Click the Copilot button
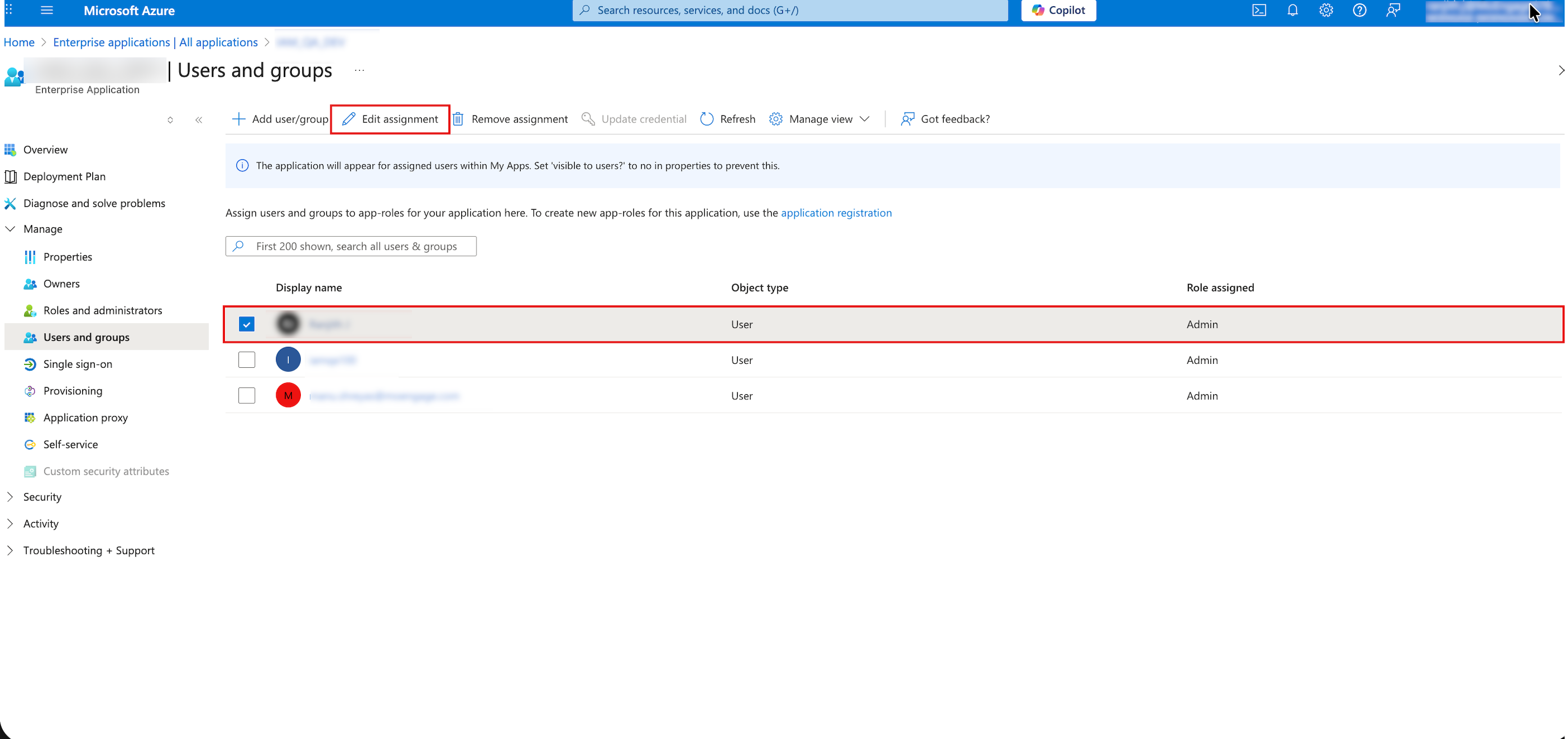The height and width of the screenshot is (739, 1568). (x=1058, y=10)
